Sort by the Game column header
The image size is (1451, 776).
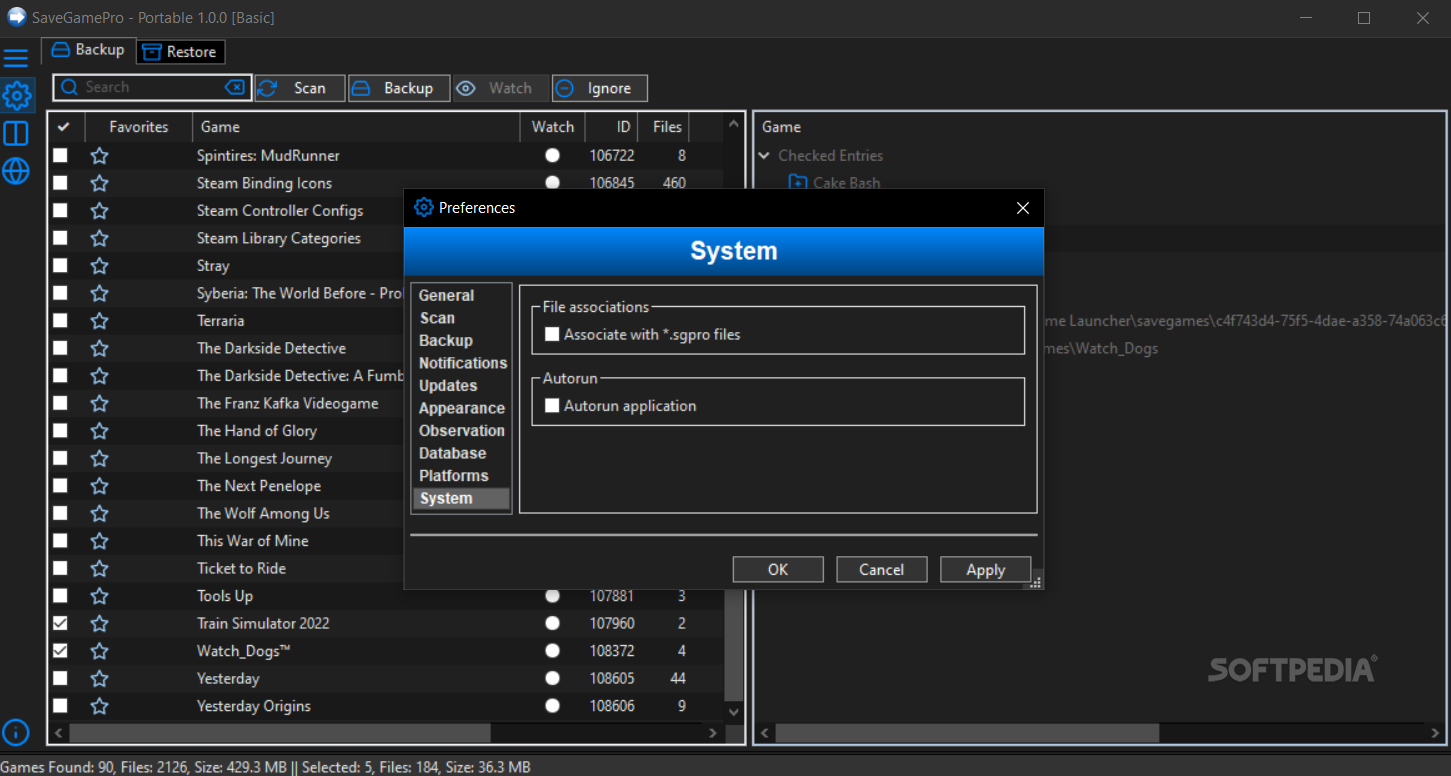click(356, 127)
